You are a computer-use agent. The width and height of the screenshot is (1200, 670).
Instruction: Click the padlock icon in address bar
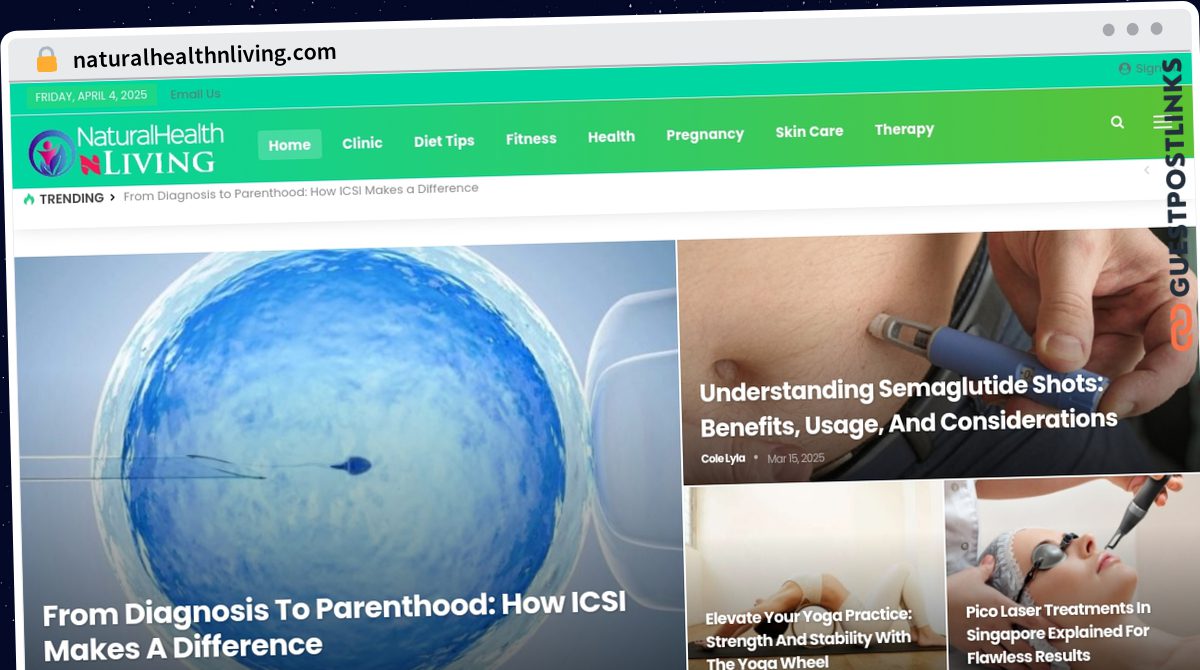pyautogui.click(x=46, y=60)
